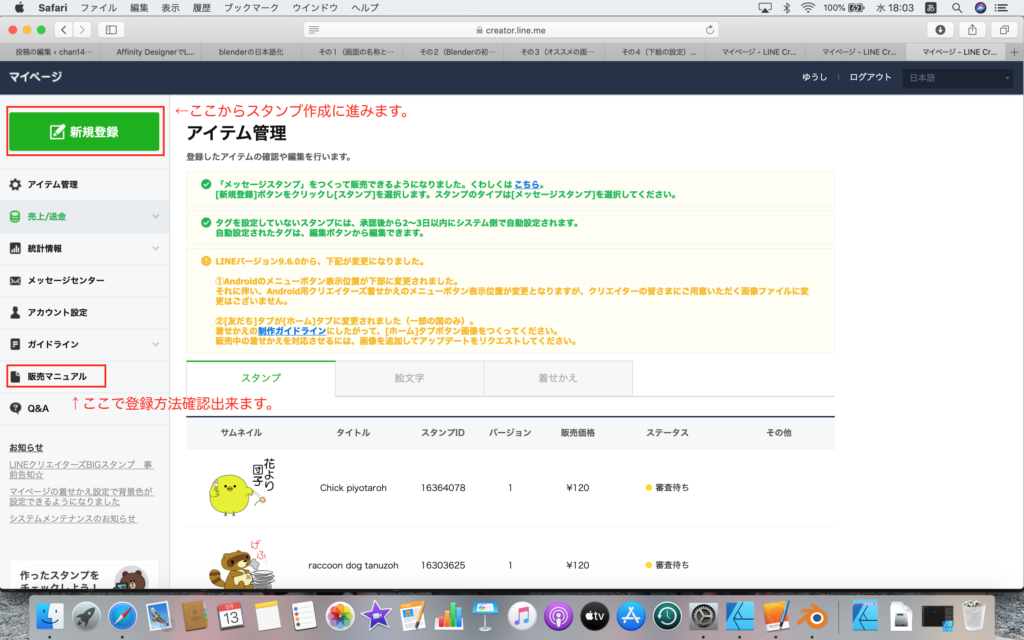Viewport: 1024px width, 640px height.
Task: Open Photos app in the Dock
Action: click(x=340, y=616)
